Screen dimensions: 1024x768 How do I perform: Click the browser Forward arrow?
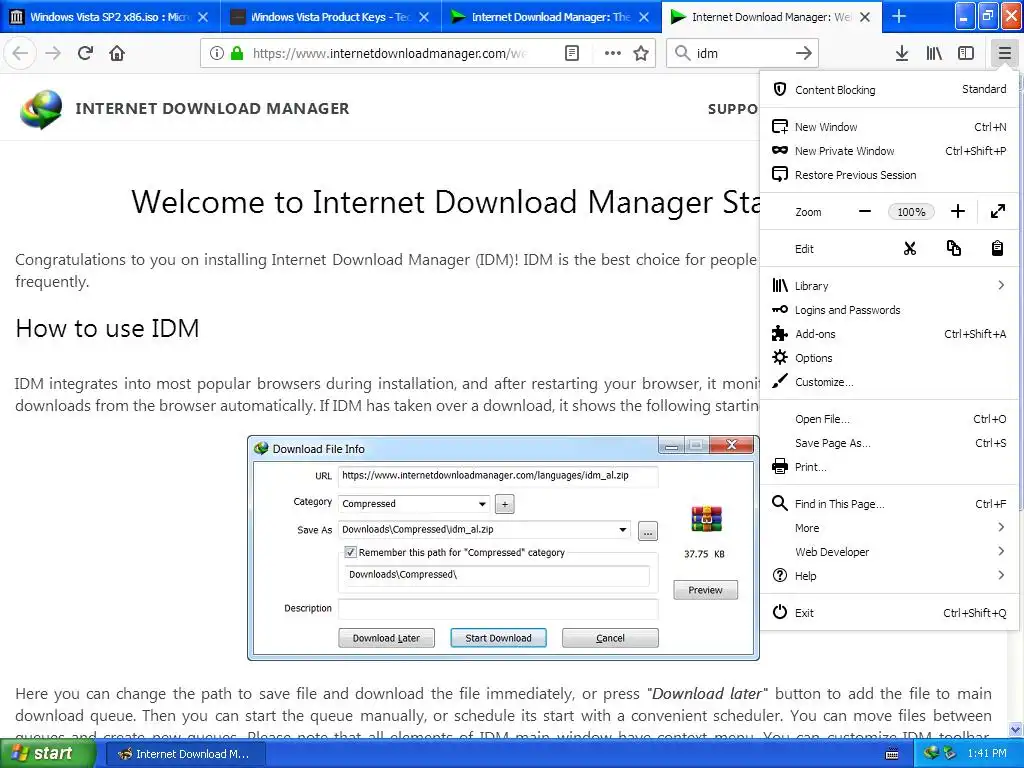point(53,53)
